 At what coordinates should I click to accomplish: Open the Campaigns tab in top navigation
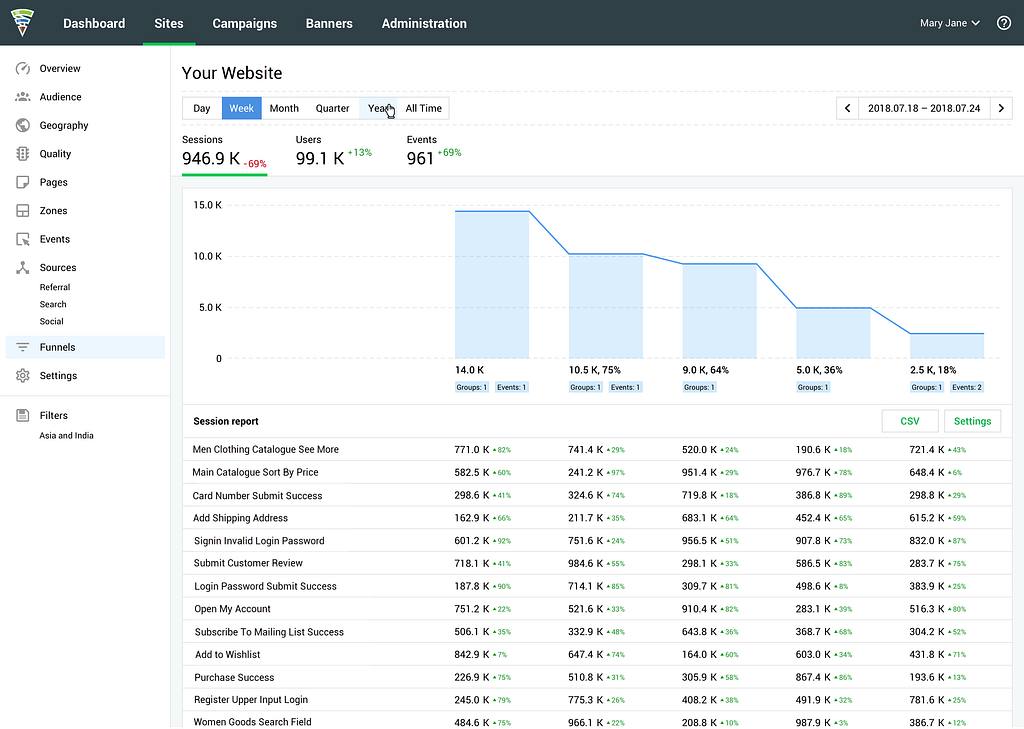(244, 23)
